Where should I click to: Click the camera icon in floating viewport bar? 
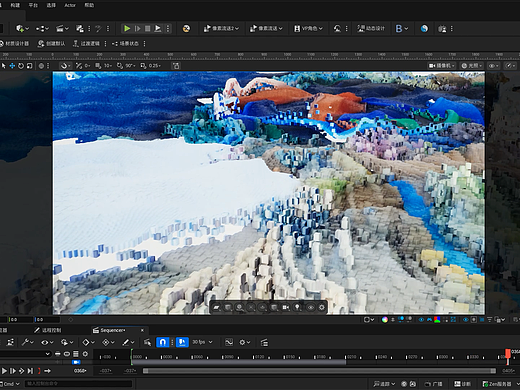point(286,307)
